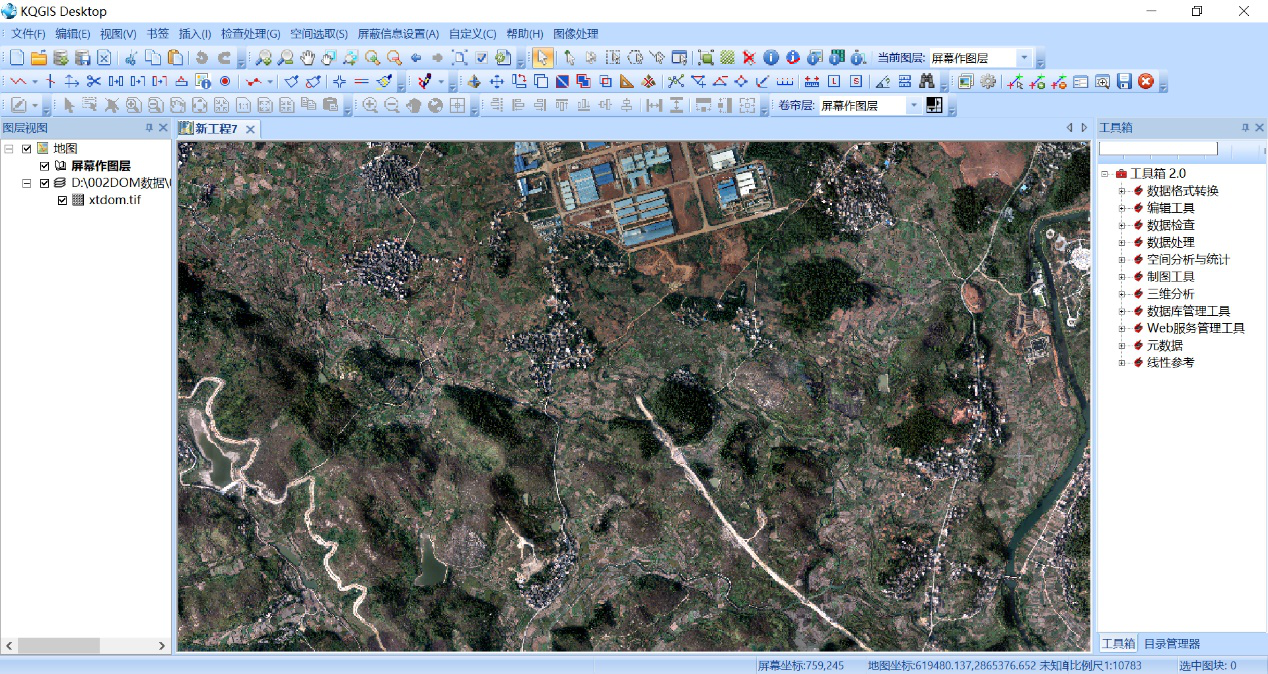The width and height of the screenshot is (1268, 674).
Task: Toggle the 屏幕作图层 layer checkbox
Action: (45, 166)
